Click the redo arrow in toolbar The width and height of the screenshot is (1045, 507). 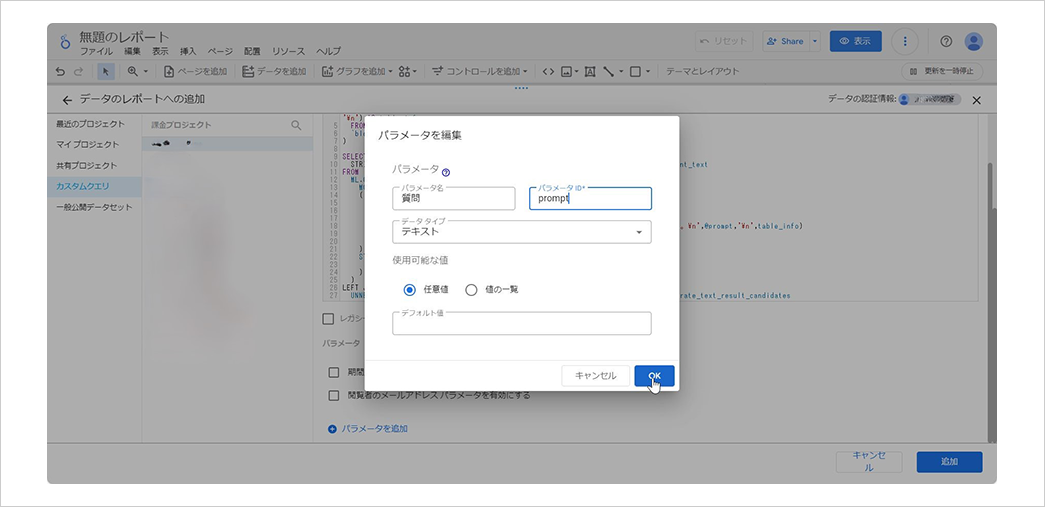click(79, 71)
